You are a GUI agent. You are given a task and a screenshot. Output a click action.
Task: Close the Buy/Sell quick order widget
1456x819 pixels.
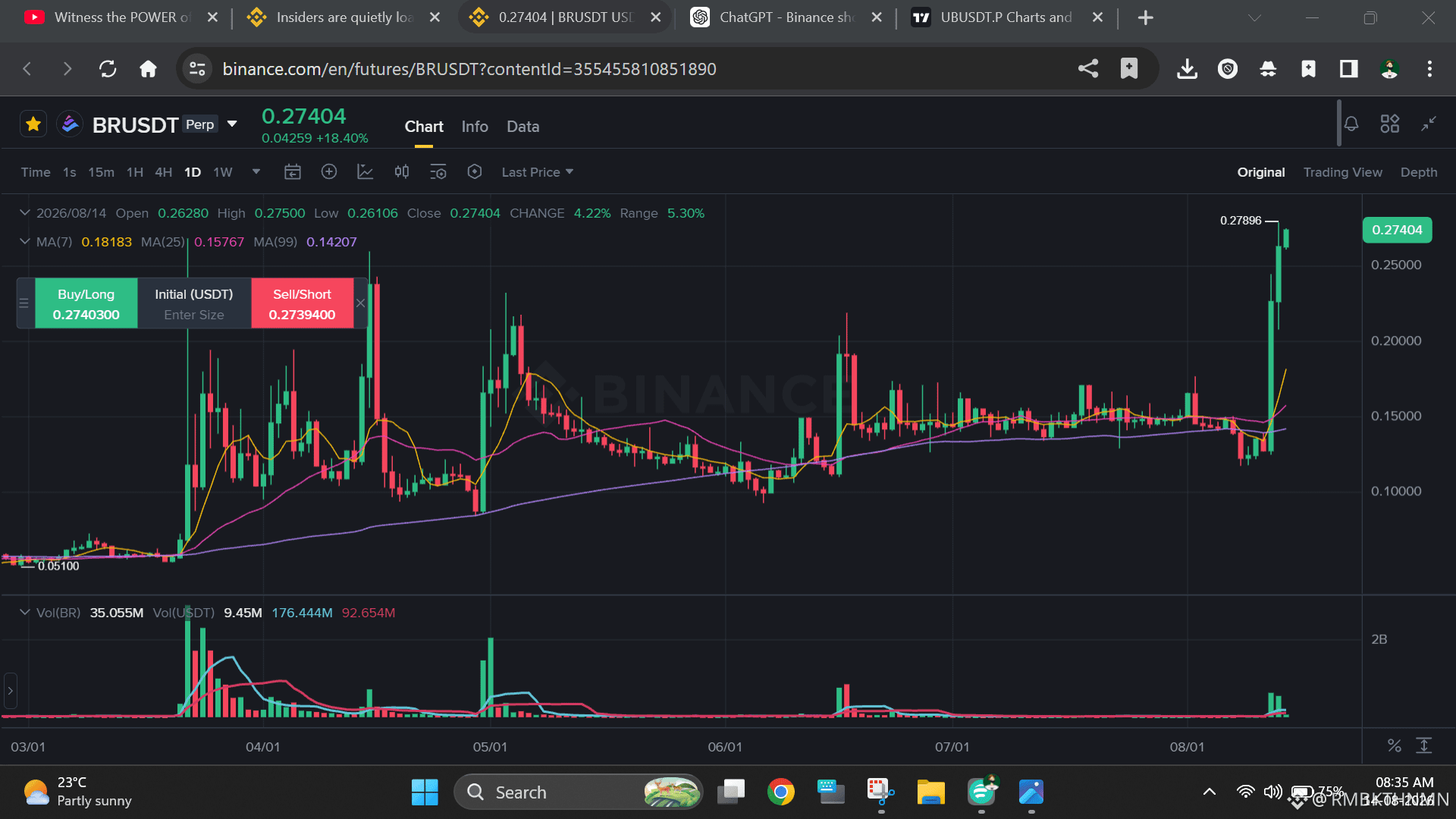[x=361, y=303]
